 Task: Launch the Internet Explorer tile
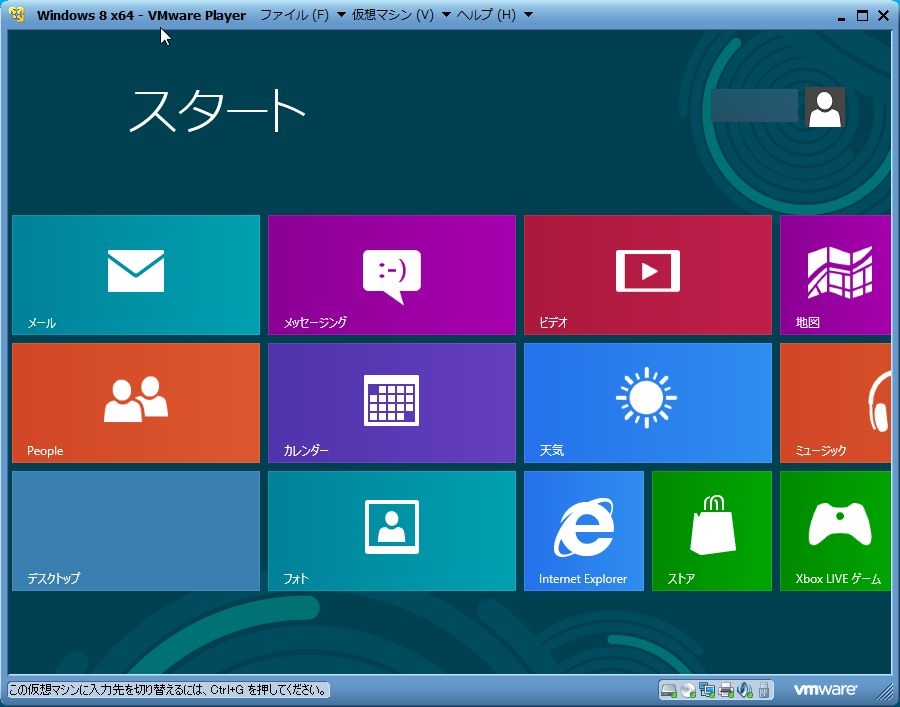pyautogui.click(x=583, y=530)
